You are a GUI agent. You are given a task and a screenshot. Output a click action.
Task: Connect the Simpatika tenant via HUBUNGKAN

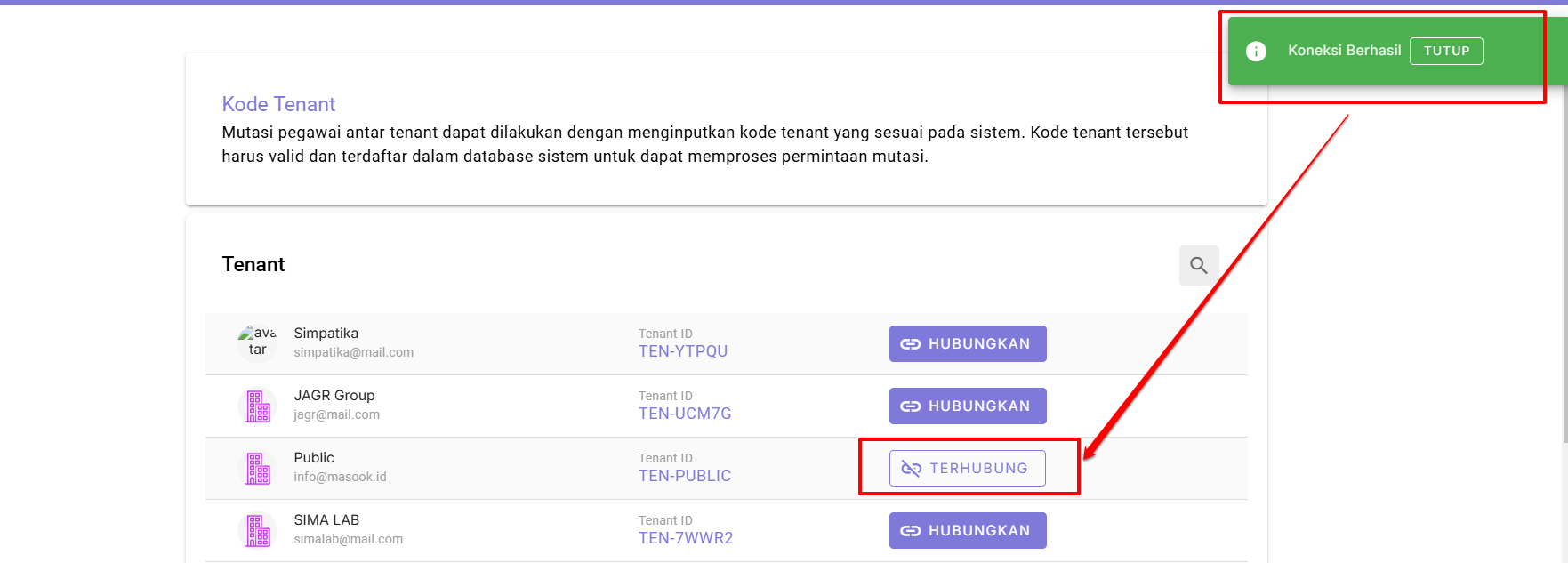click(x=968, y=343)
